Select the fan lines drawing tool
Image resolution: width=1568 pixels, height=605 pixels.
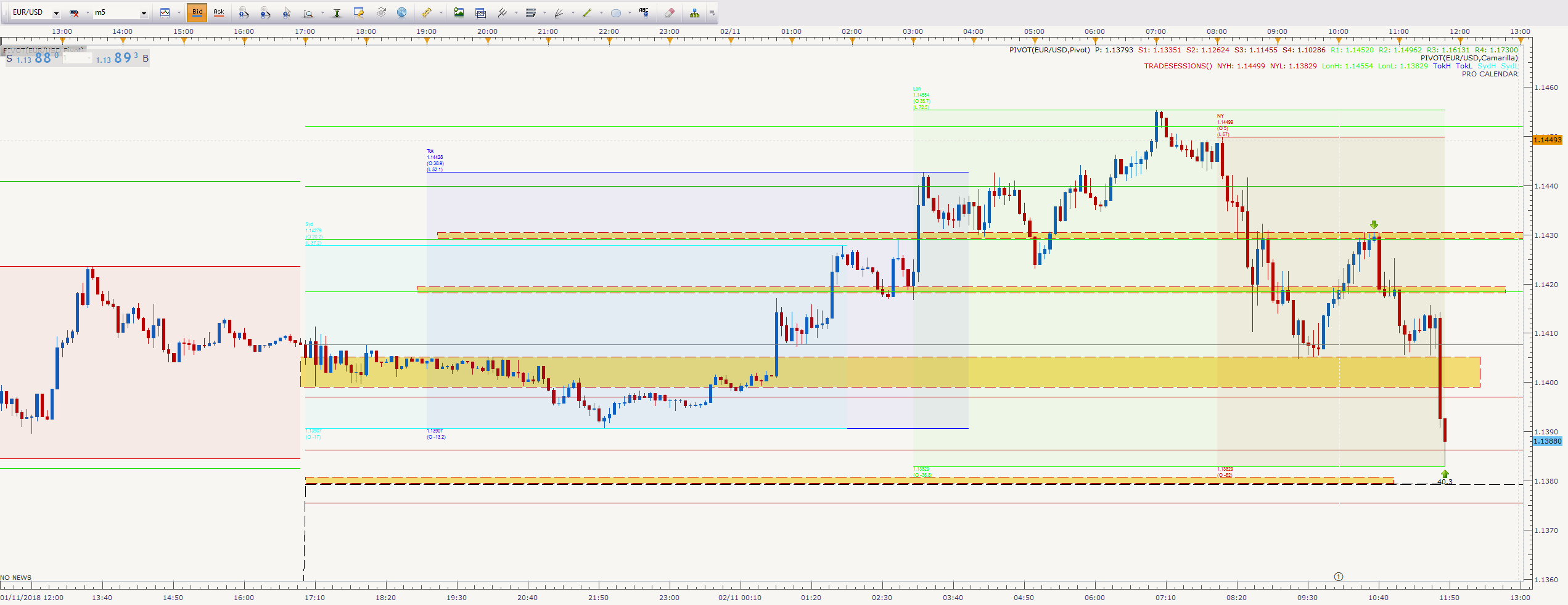coord(559,12)
